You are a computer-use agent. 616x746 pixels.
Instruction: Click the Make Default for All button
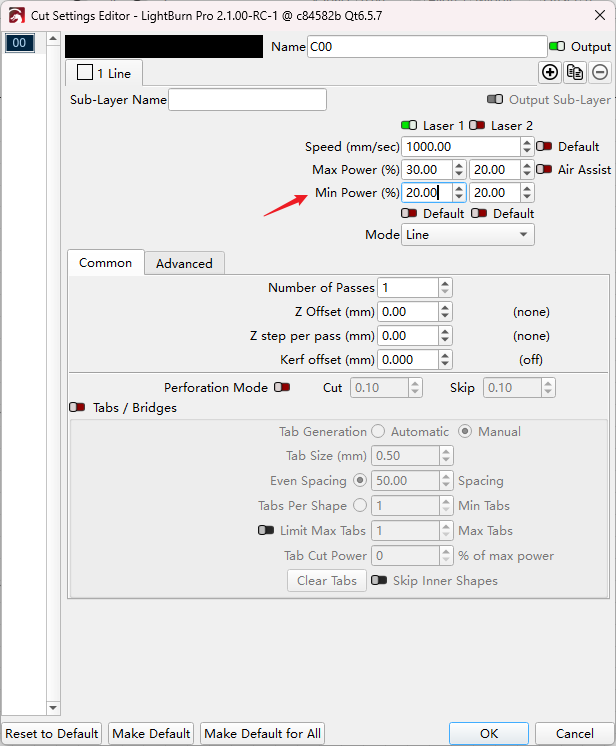(263, 733)
